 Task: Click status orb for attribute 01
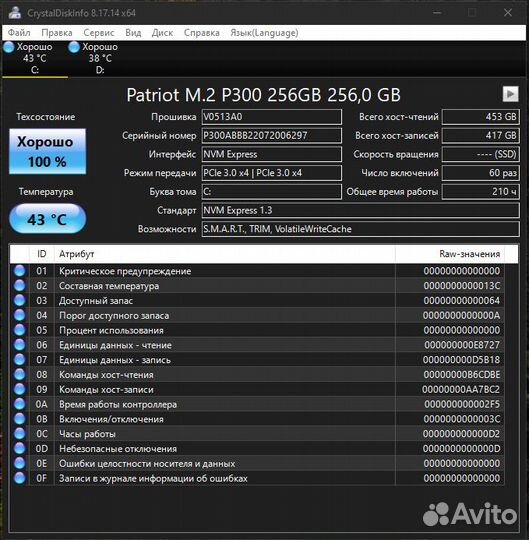point(20,271)
